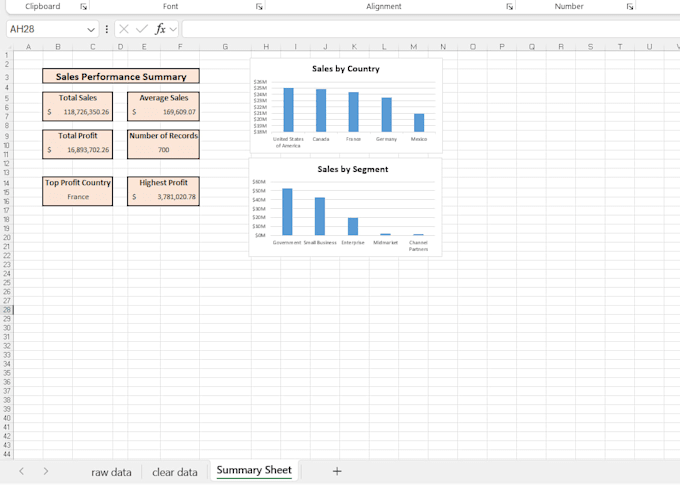
Task: Select the Number of Records label cell
Action: 163,136
